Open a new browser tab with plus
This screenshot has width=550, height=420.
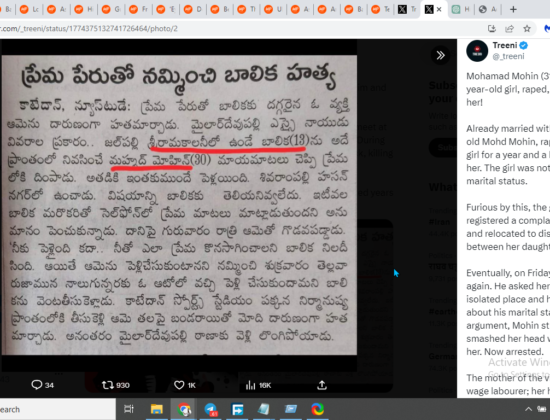(513, 9)
